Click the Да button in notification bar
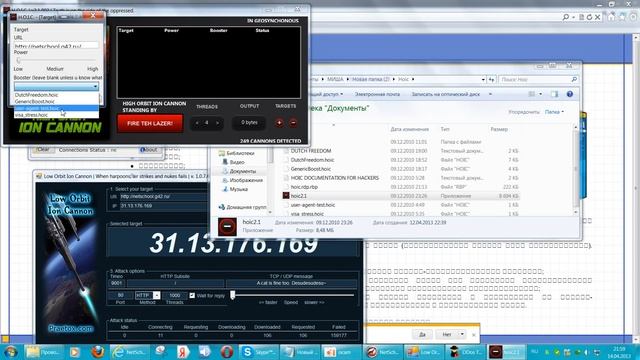 (x=422, y=334)
